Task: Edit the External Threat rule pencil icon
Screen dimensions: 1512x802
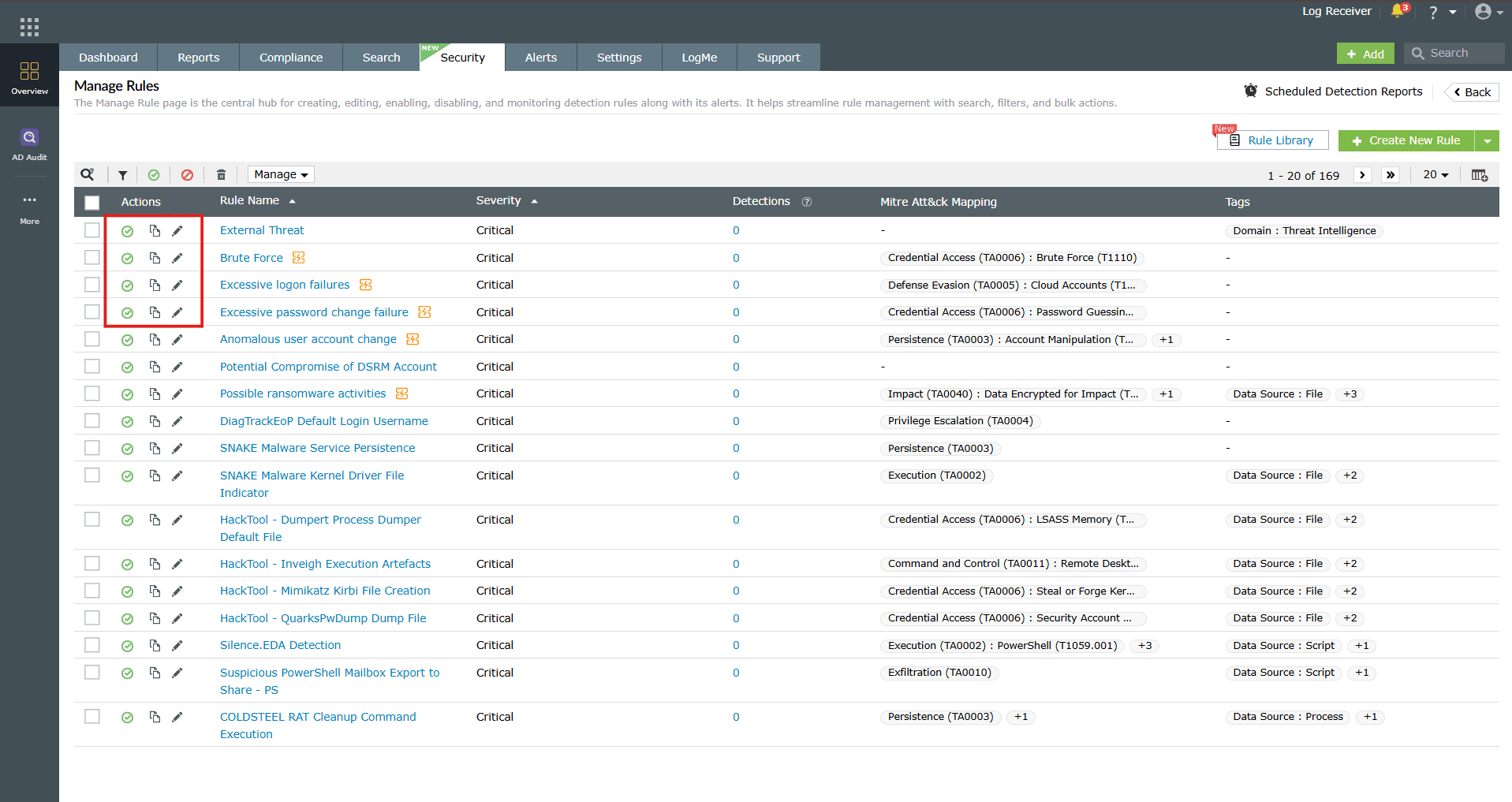Action: tap(177, 231)
